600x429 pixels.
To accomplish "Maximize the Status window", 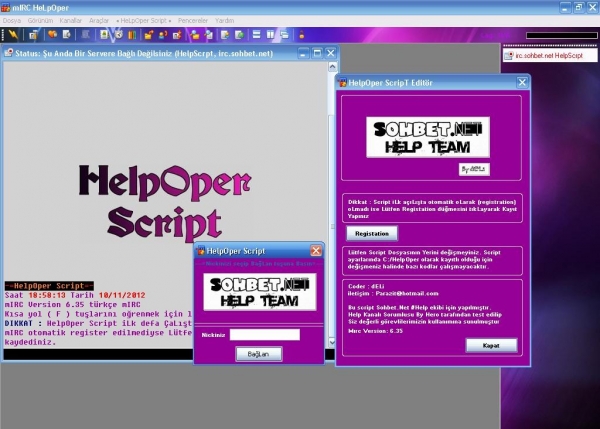I will (x=317, y=53).
